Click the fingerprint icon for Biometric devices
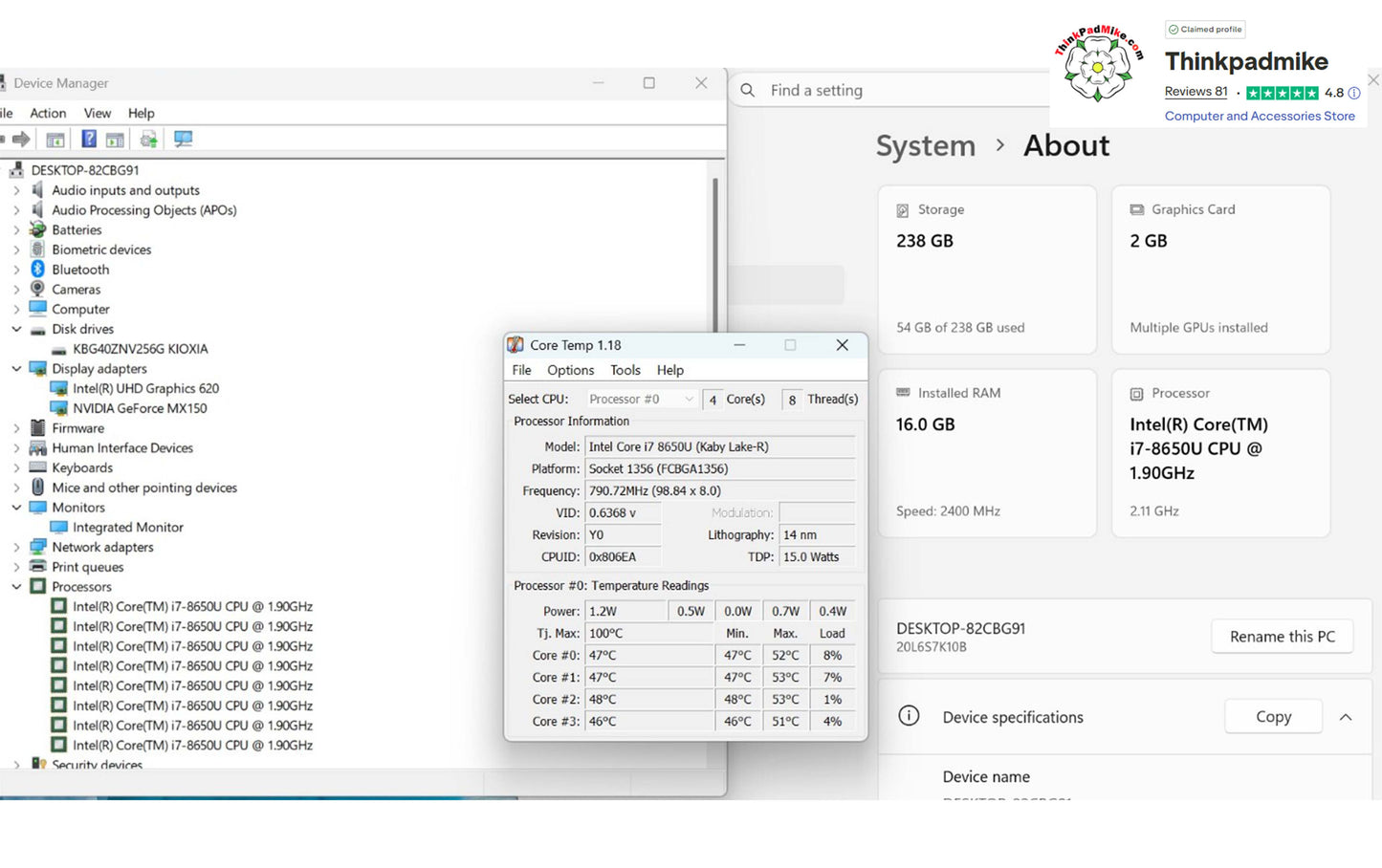 pos(37,250)
